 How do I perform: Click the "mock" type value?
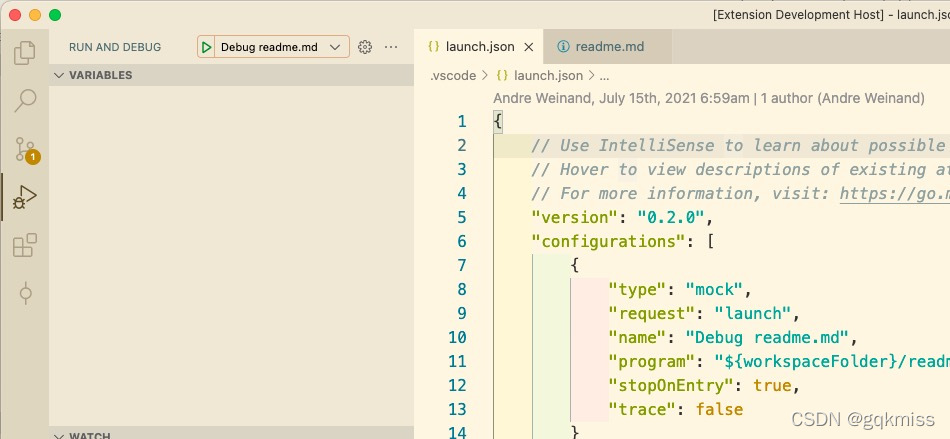click(x=714, y=289)
